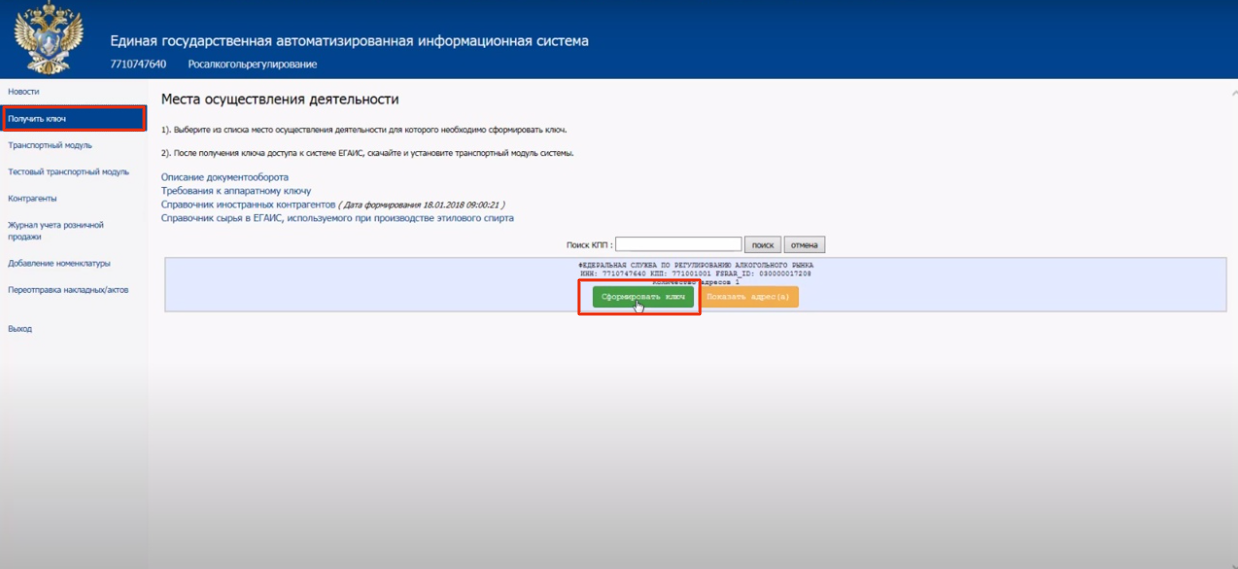This screenshot has width=1238, height=569.
Task: Click the page scroll-up arrow at right edge
Action: click(x=1234, y=92)
